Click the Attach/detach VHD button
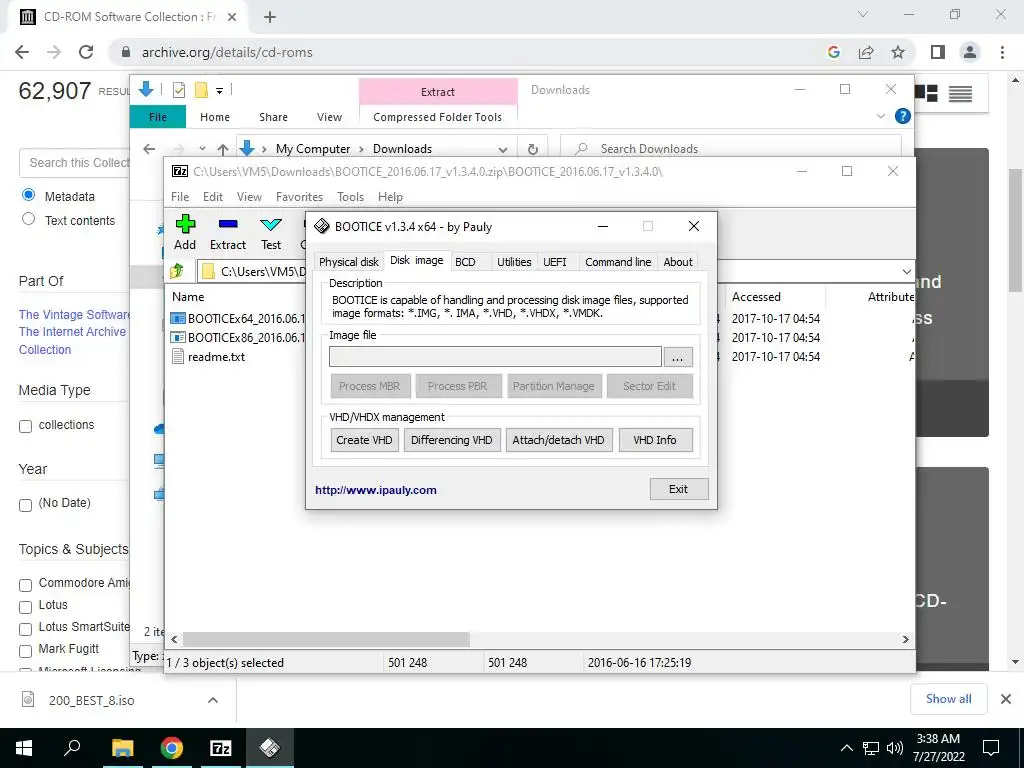This screenshot has width=1024, height=768. pyautogui.click(x=558, y=440)
